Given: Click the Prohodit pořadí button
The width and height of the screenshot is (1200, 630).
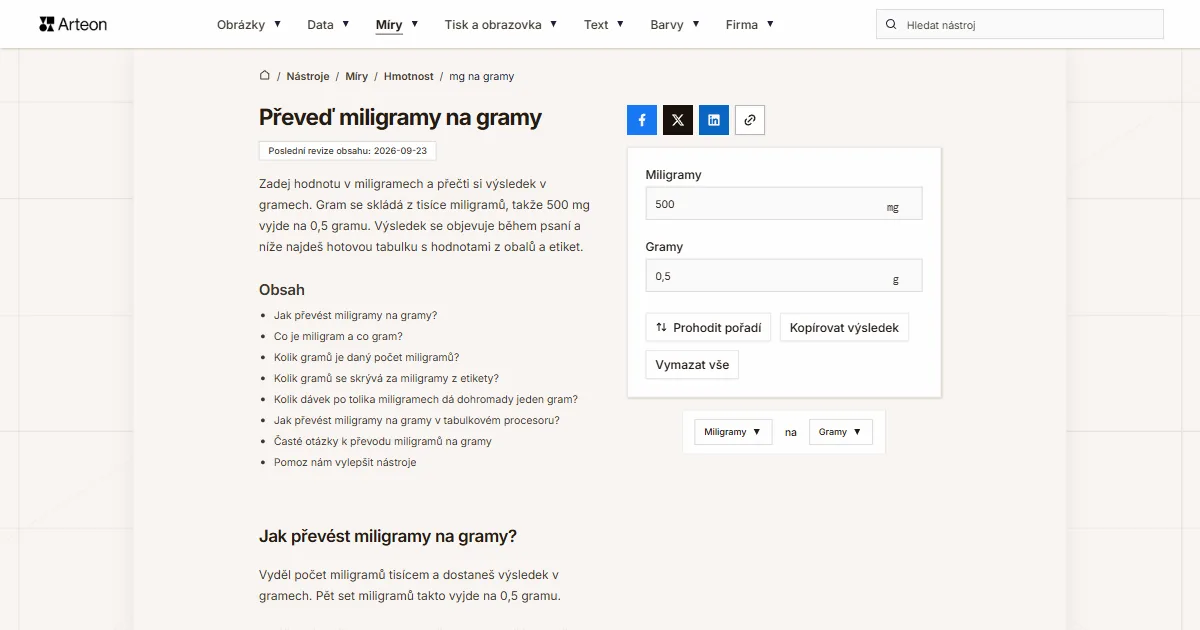Looking at the screenshot, I should coord(708,327).
